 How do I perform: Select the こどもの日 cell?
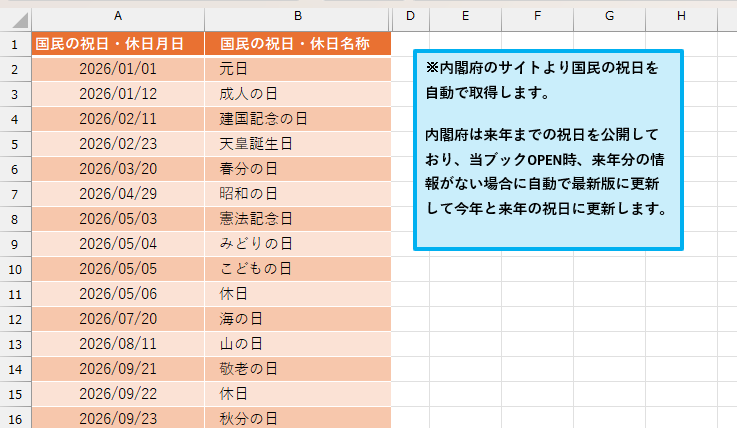click(x=298, y=269)
